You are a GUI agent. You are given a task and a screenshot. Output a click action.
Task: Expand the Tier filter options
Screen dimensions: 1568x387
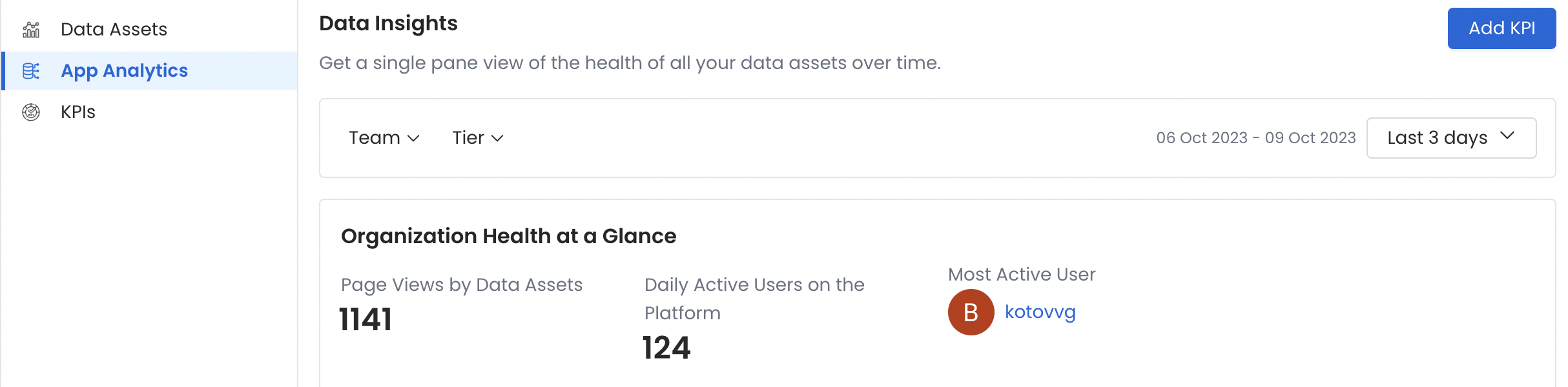point(477,137)
